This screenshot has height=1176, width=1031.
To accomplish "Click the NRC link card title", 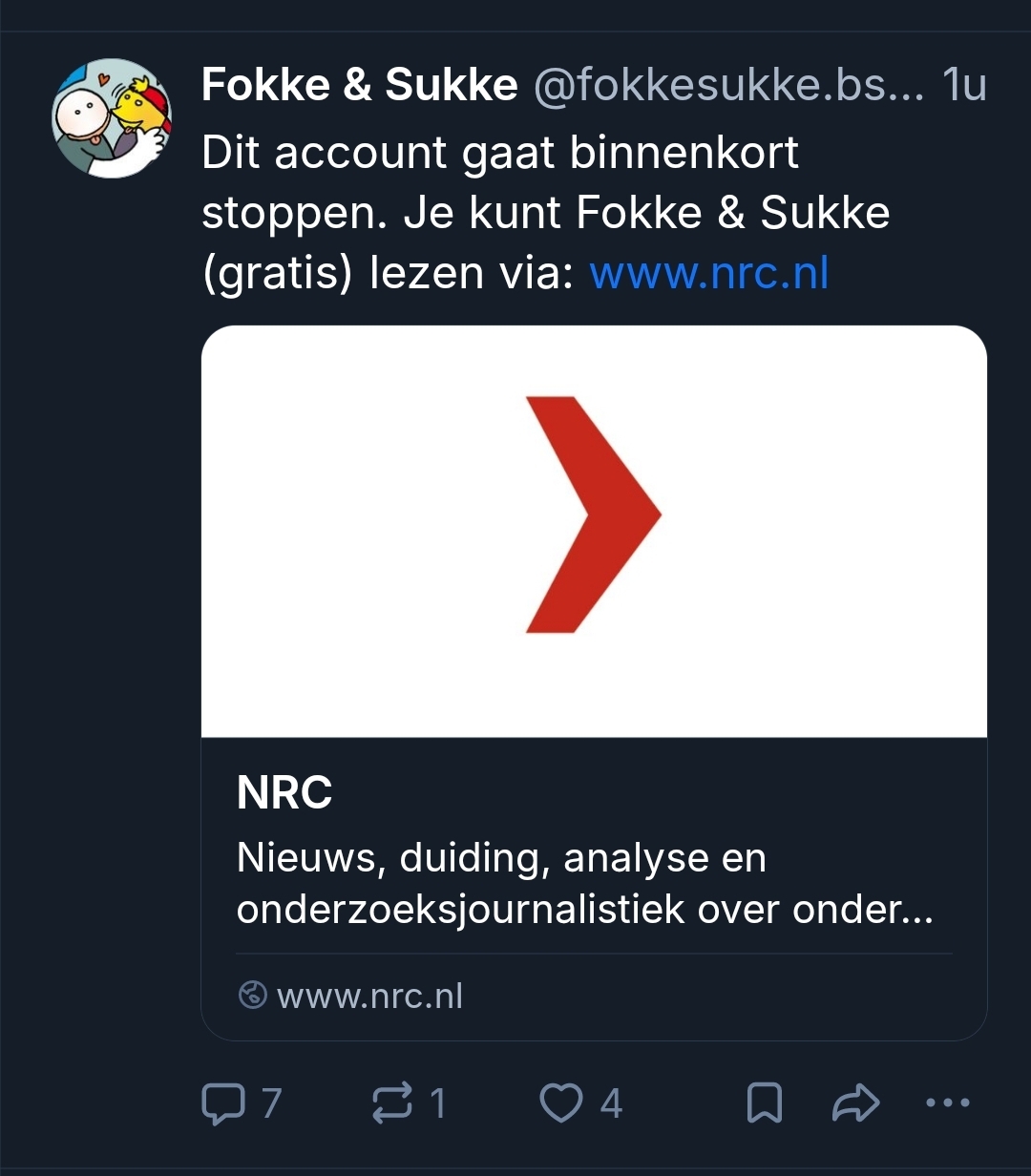I will (284, 793).
